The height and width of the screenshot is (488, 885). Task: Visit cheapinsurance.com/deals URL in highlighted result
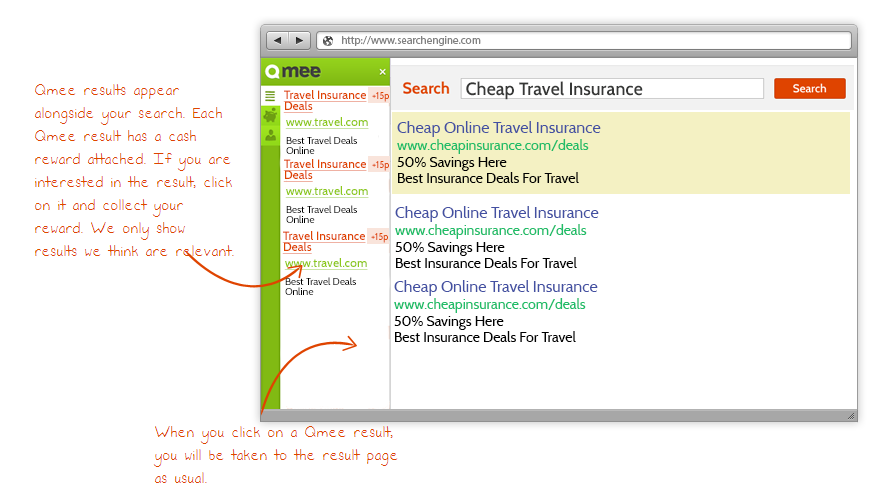click(492, 146)
